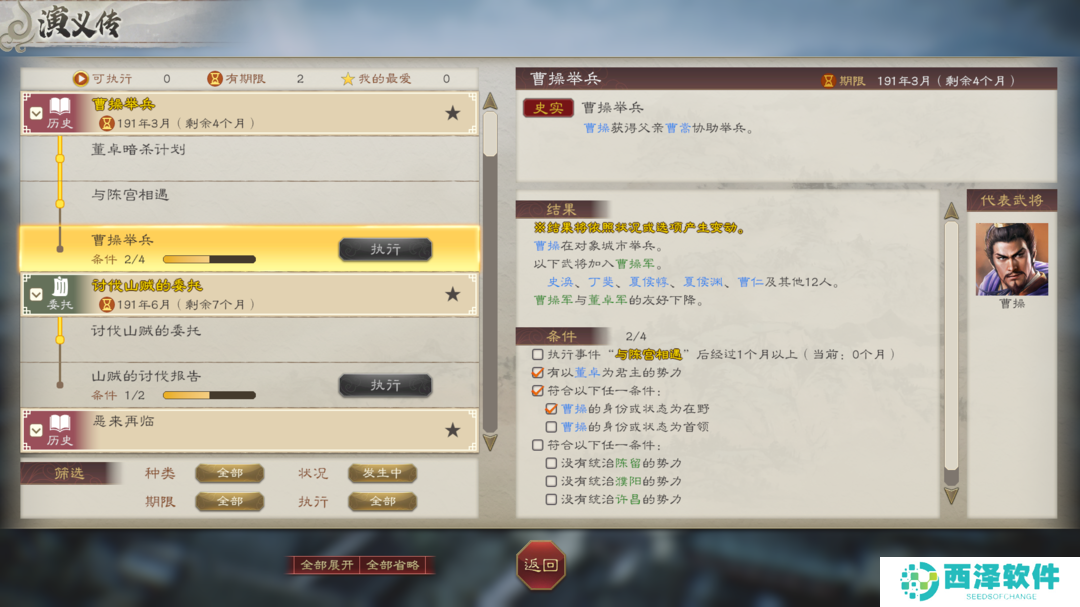Screen dimensions: 1080x607
Task: Click the 我的最爱 star icon
Action: 348,79
